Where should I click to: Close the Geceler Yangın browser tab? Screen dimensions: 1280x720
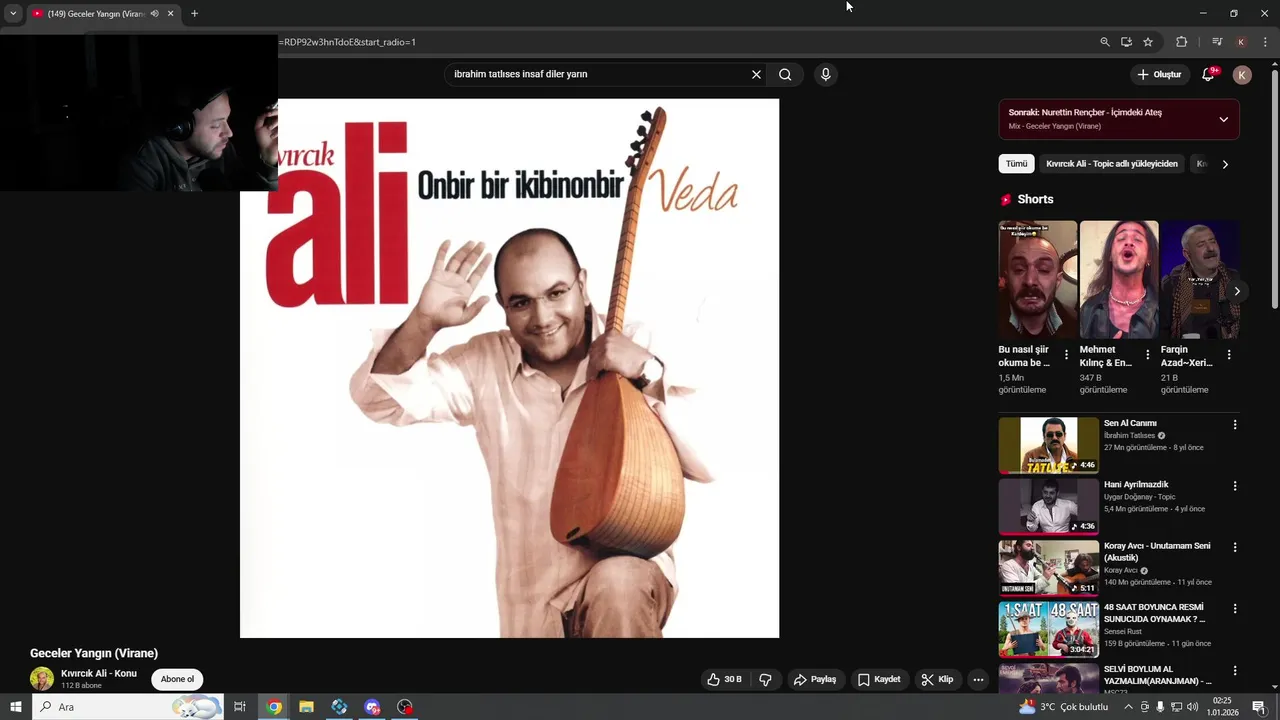(170, 14)
